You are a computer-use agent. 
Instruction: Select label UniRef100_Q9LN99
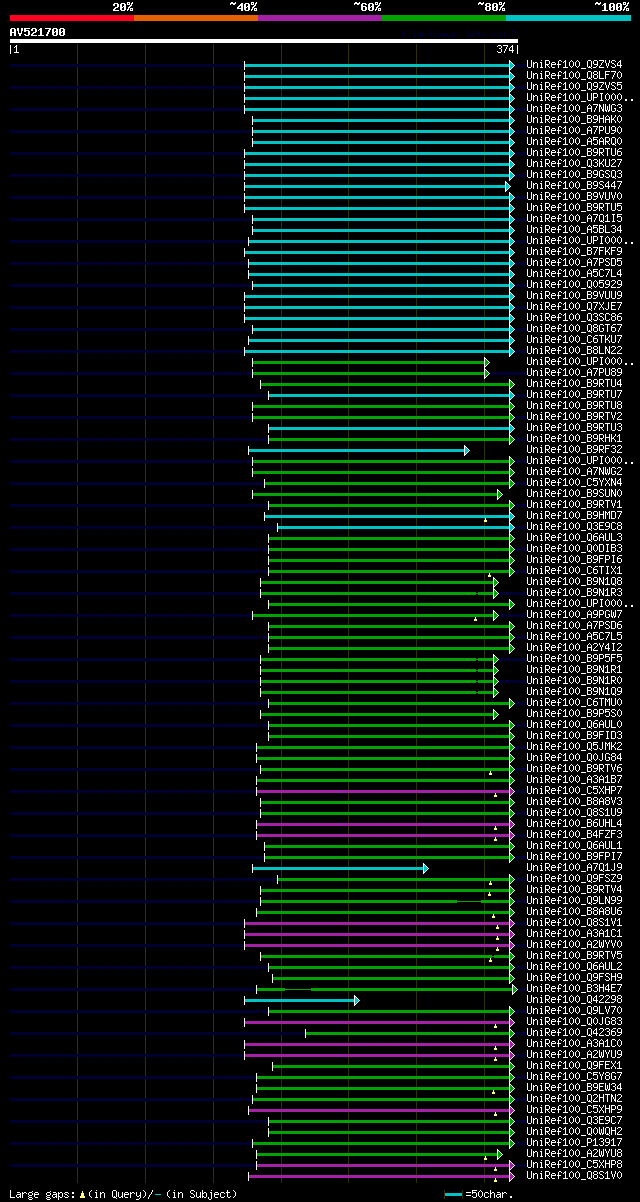point(574,900)
